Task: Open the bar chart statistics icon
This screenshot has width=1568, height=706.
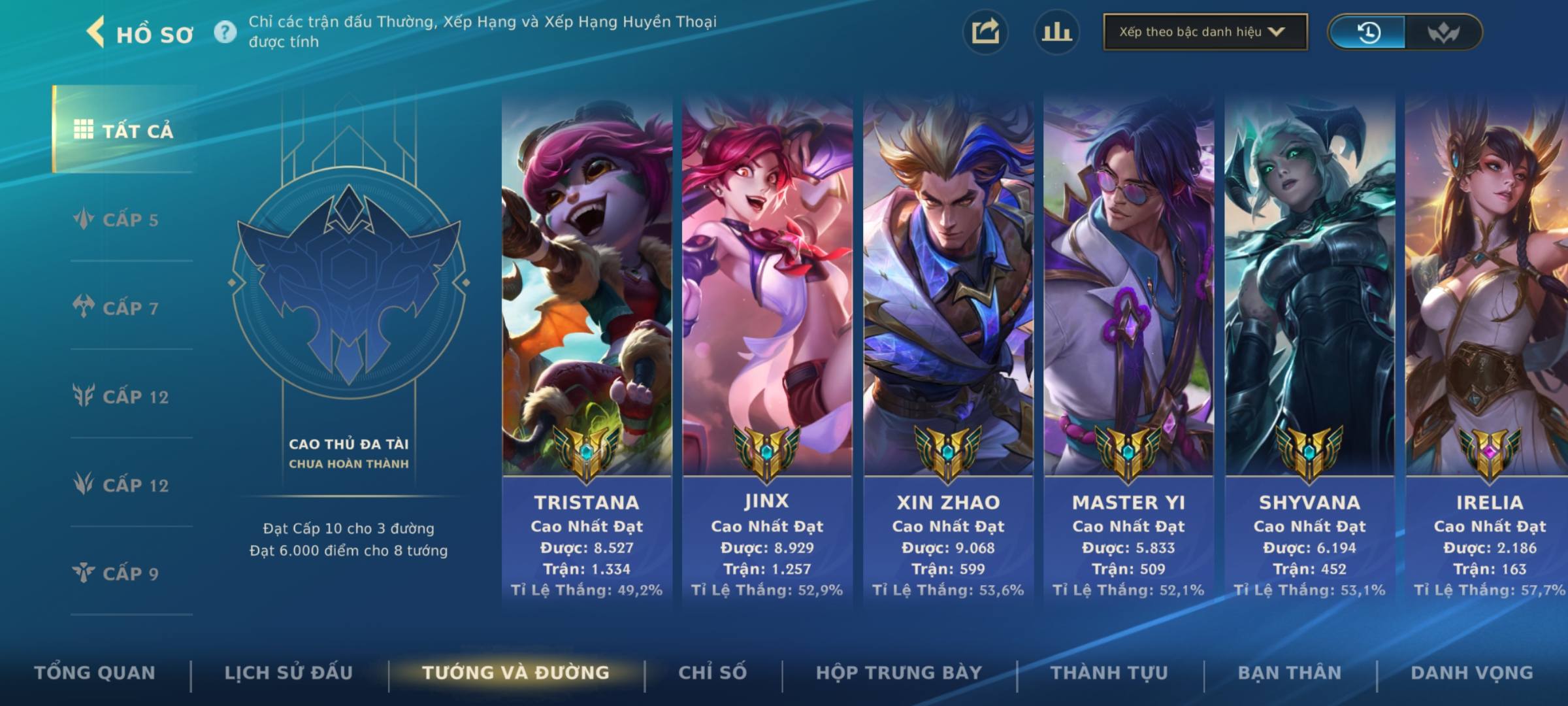Action: tap(1056, 32)
